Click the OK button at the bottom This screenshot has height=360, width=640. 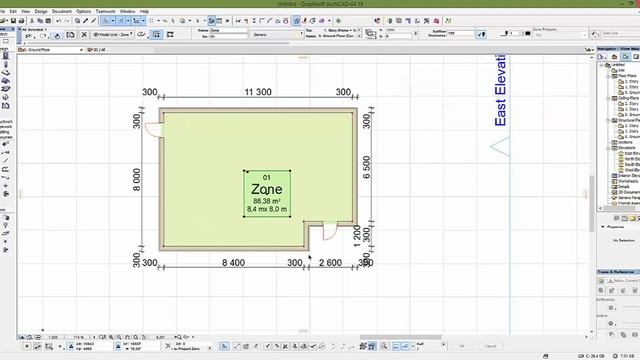462,346
